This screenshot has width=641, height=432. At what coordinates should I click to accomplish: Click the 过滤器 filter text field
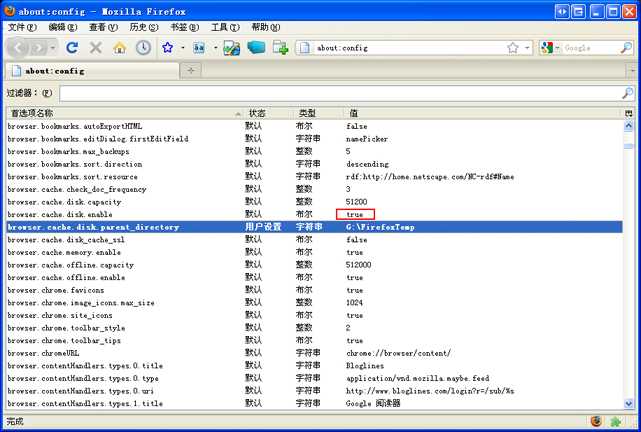point(339,93)
